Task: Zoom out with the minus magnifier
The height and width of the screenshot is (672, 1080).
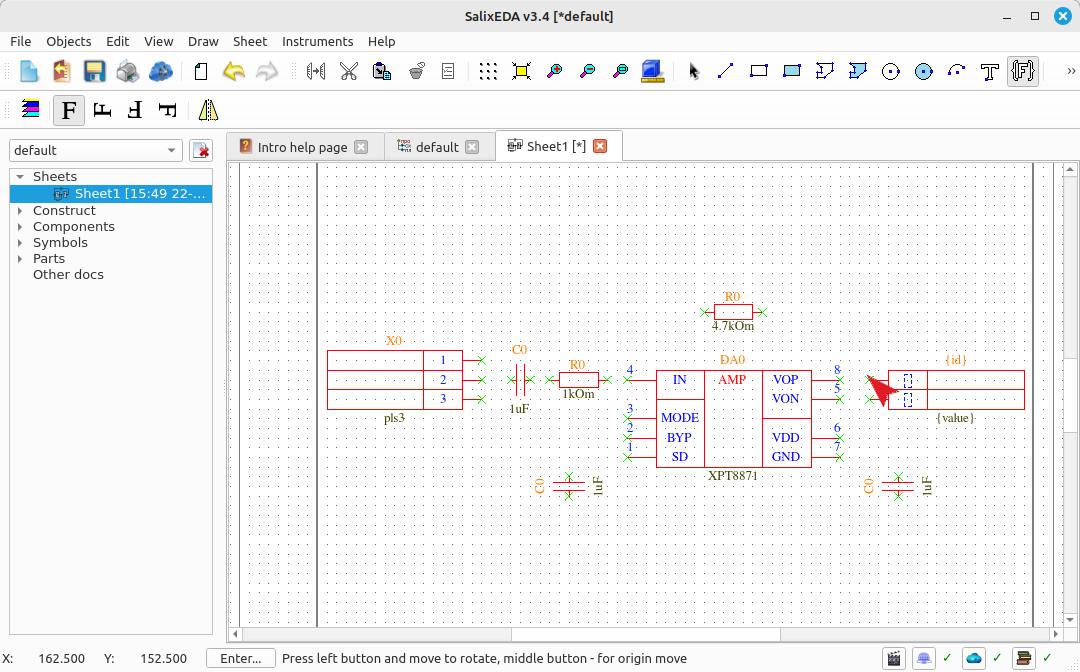Action: click(x=588, y=72)
